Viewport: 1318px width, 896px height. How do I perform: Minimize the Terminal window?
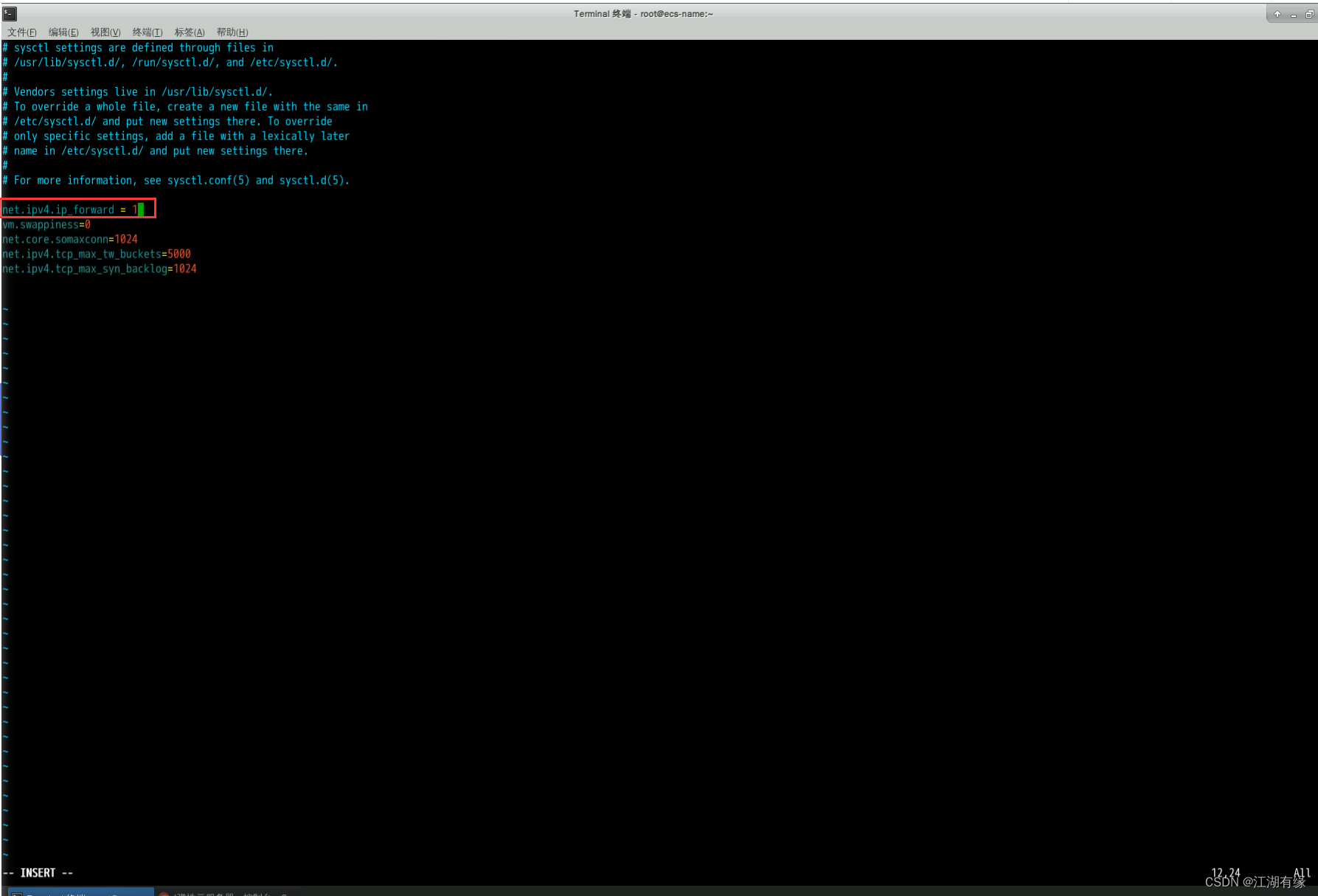1294,14
